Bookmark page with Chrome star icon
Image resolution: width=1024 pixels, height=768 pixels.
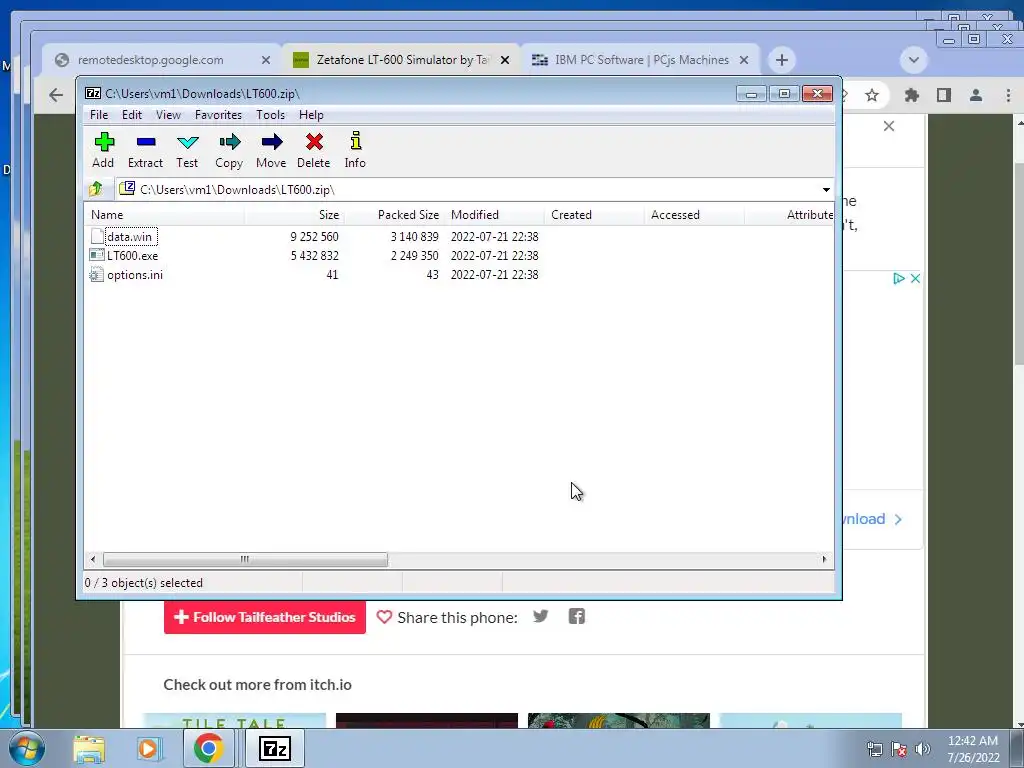(x=872, y=95)
